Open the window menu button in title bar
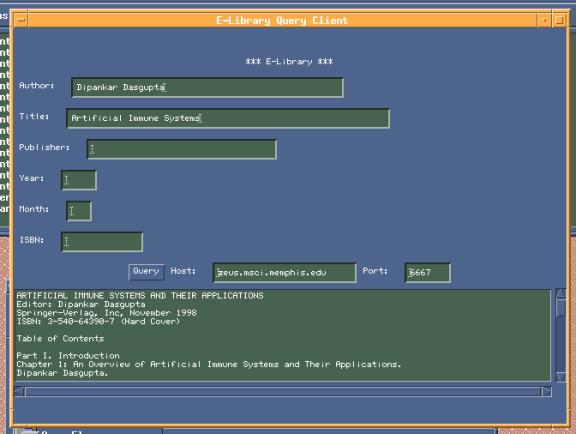The image size is (576, 434). (22, 20)
